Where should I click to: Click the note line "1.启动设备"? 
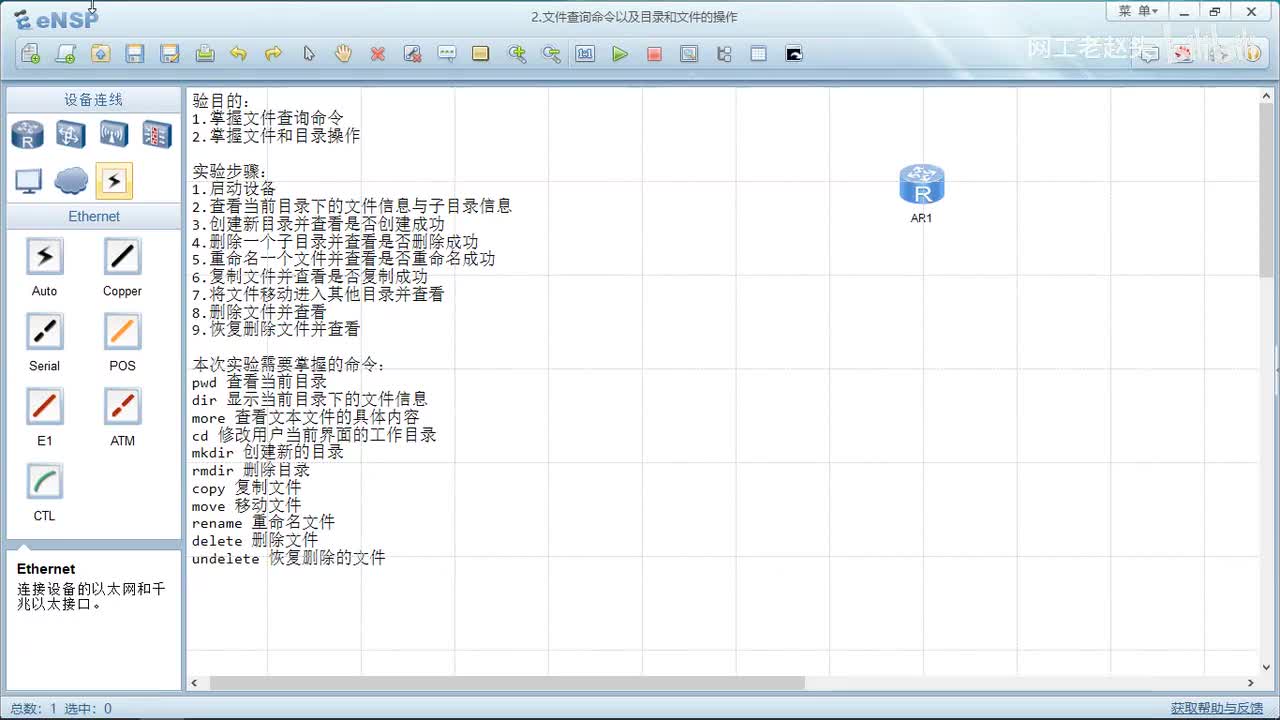coord(234,188)
